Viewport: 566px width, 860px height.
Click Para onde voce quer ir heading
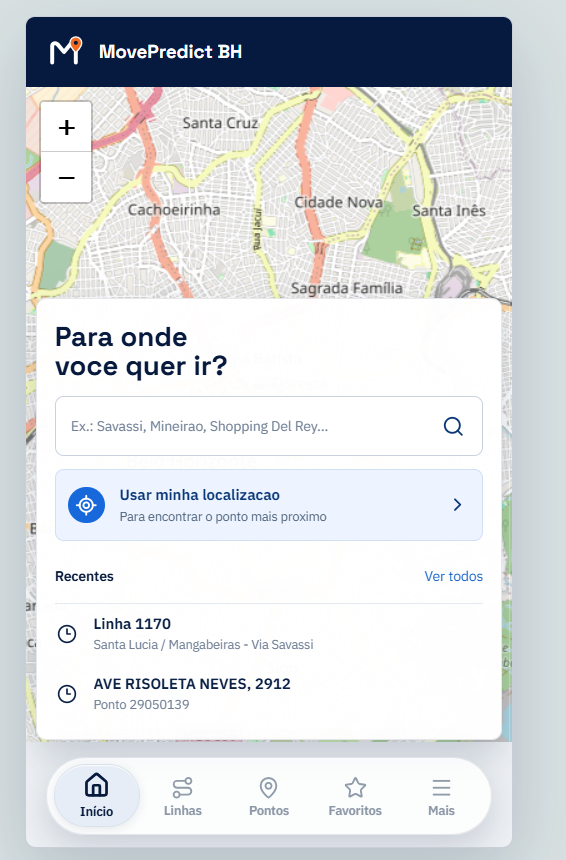pos(141,352)
